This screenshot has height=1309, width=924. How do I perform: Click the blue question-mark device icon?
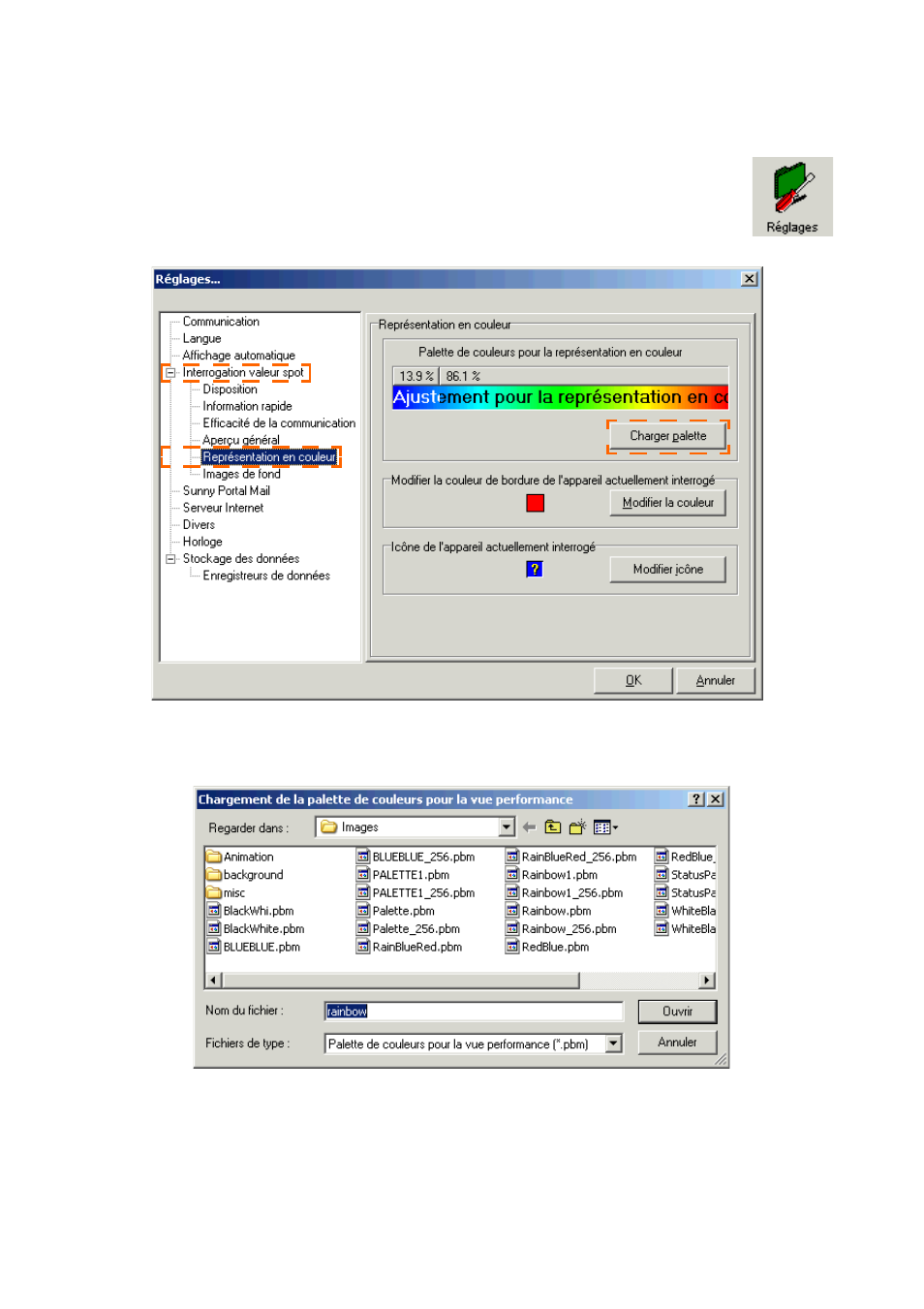(x=535, y=569)
